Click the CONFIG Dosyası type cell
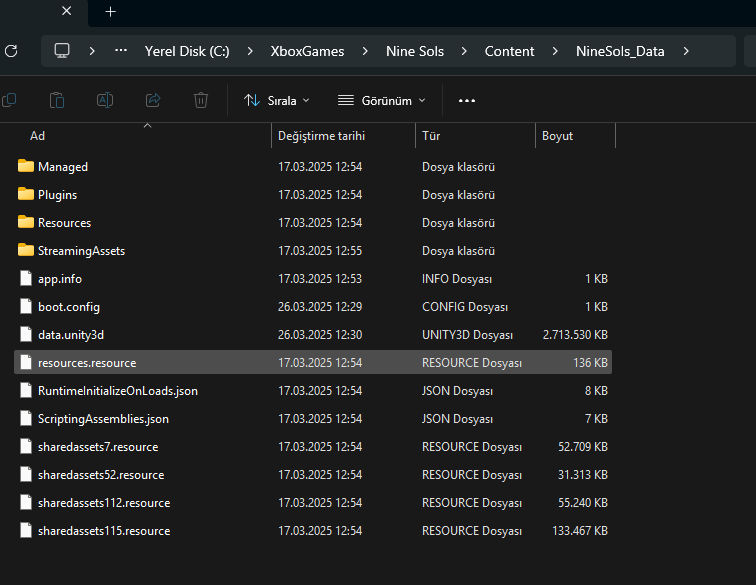 [465, 307]
